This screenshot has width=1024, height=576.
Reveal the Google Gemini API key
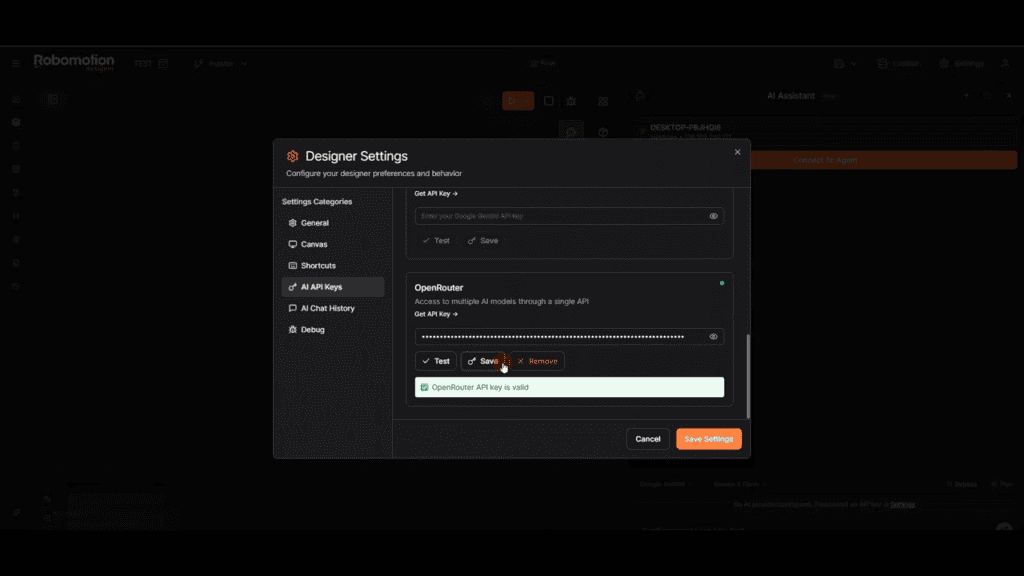[x=713, y=216]
